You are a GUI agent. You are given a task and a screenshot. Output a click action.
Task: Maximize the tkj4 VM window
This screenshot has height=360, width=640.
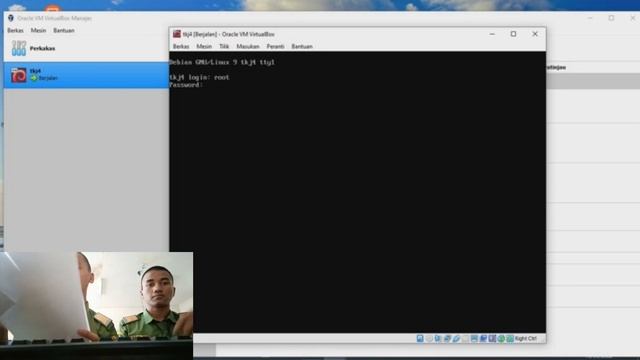click(513, 34)
